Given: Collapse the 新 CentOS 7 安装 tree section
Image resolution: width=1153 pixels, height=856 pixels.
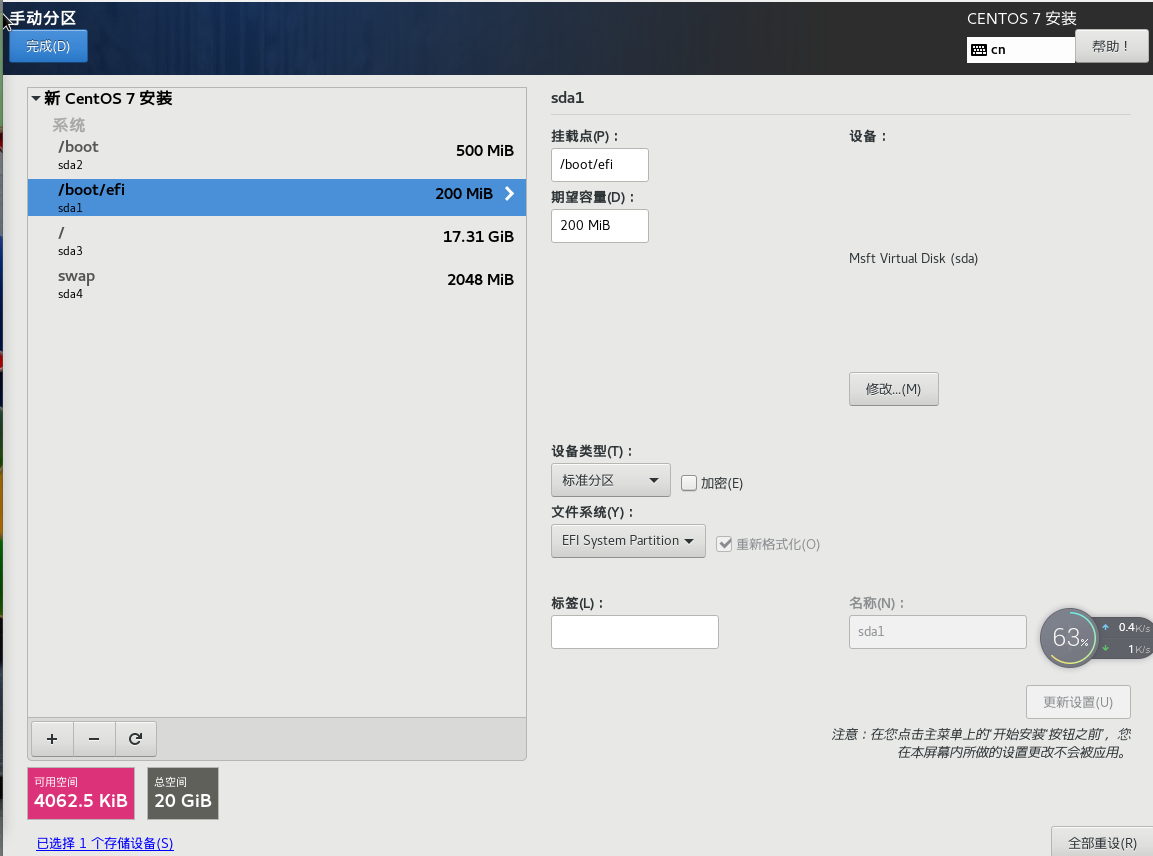Looking at the screenshot, I should point(35,98).
